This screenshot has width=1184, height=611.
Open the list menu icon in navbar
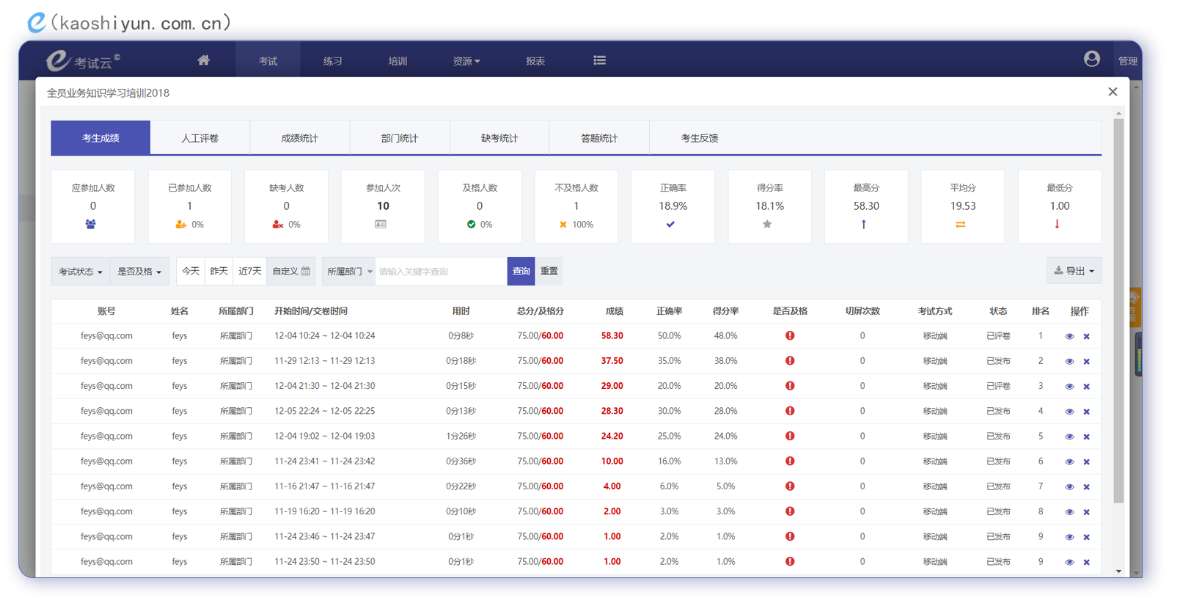pos(599,60)
